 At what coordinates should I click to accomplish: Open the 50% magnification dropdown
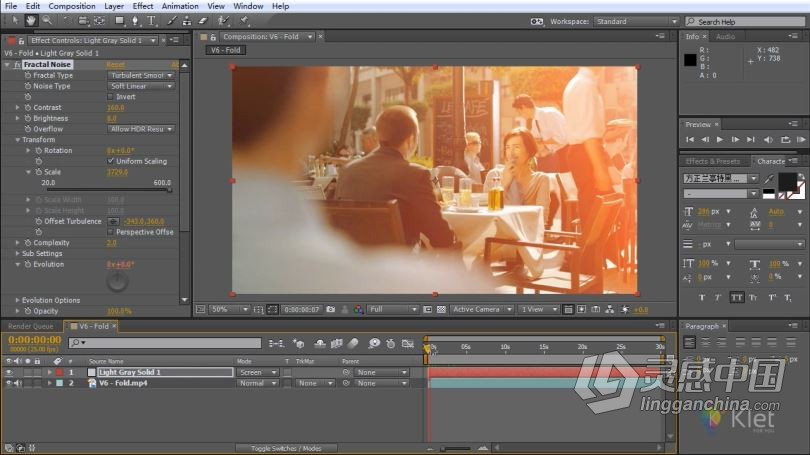click(229, 309)
